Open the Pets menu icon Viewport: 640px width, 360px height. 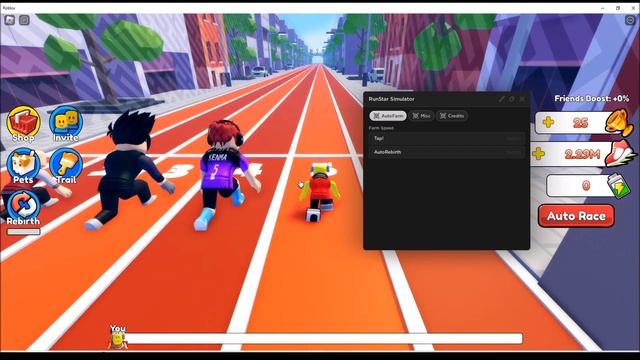point(23,164)
